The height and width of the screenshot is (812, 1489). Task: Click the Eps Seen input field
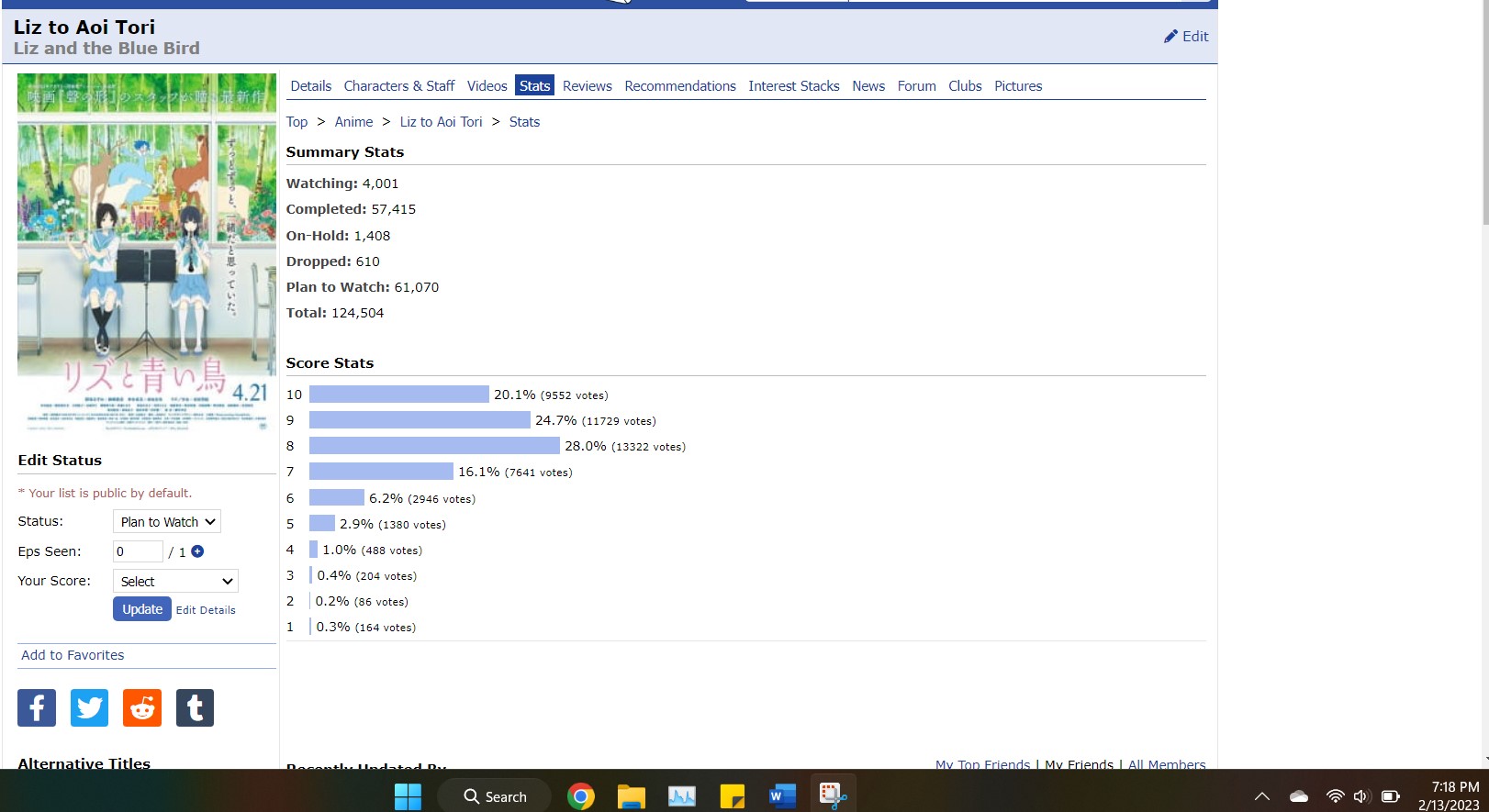coord(138,551)
